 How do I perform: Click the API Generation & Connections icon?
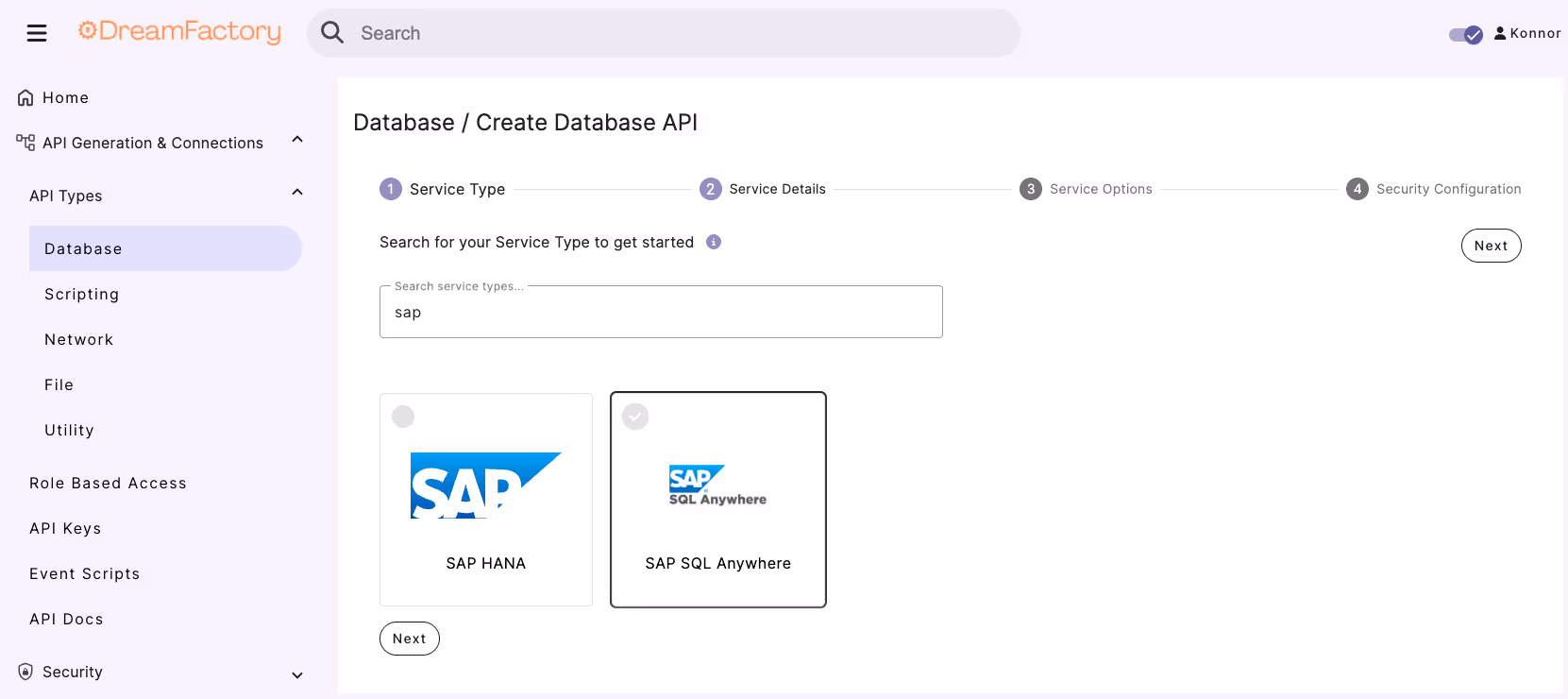click(25, 143)
